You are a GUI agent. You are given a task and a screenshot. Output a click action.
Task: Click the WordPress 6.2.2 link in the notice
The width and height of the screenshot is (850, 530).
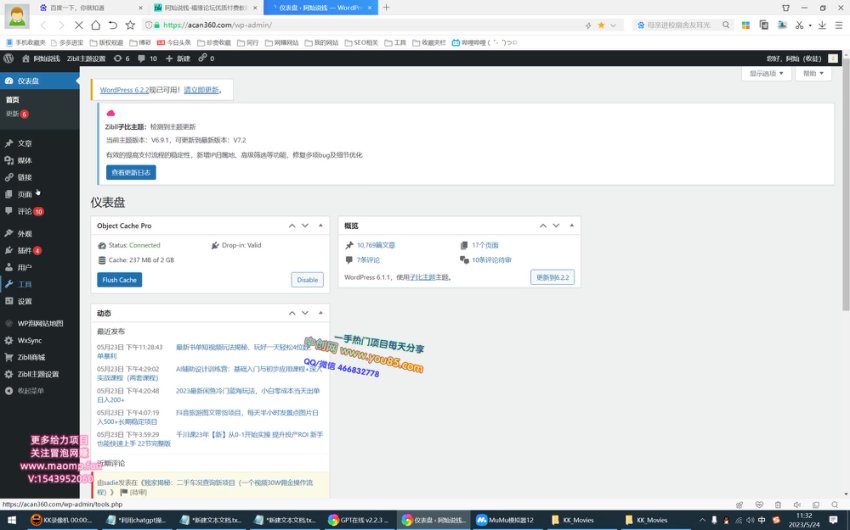[x=124, y=90]
